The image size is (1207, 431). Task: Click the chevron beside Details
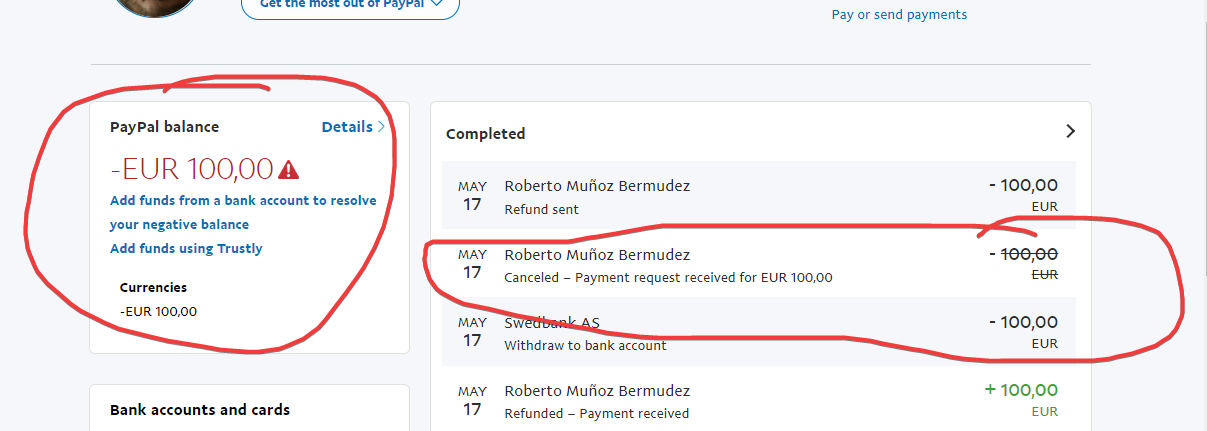381,127
